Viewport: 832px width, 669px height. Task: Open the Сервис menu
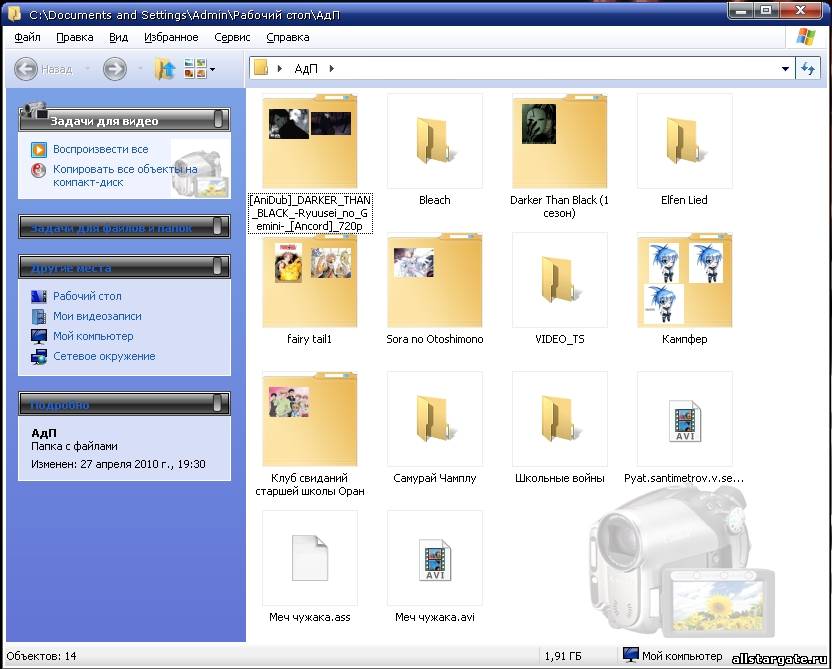click(x=232, y=38)
